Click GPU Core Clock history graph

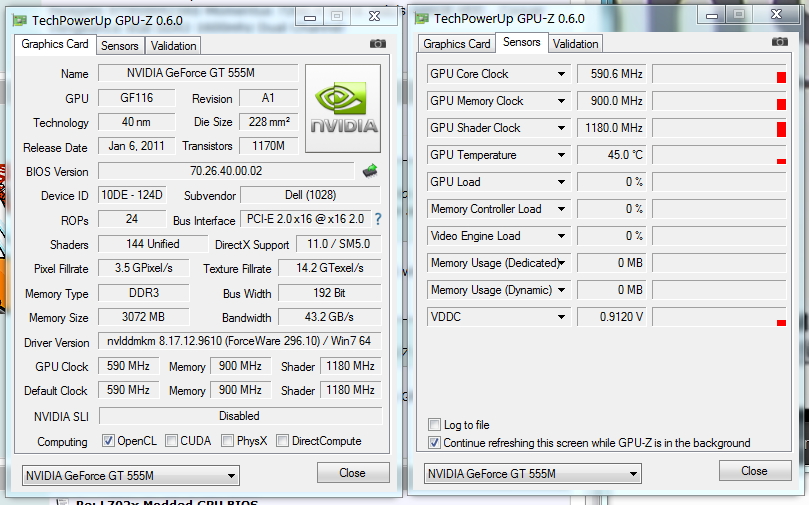(x=719, y=74)
